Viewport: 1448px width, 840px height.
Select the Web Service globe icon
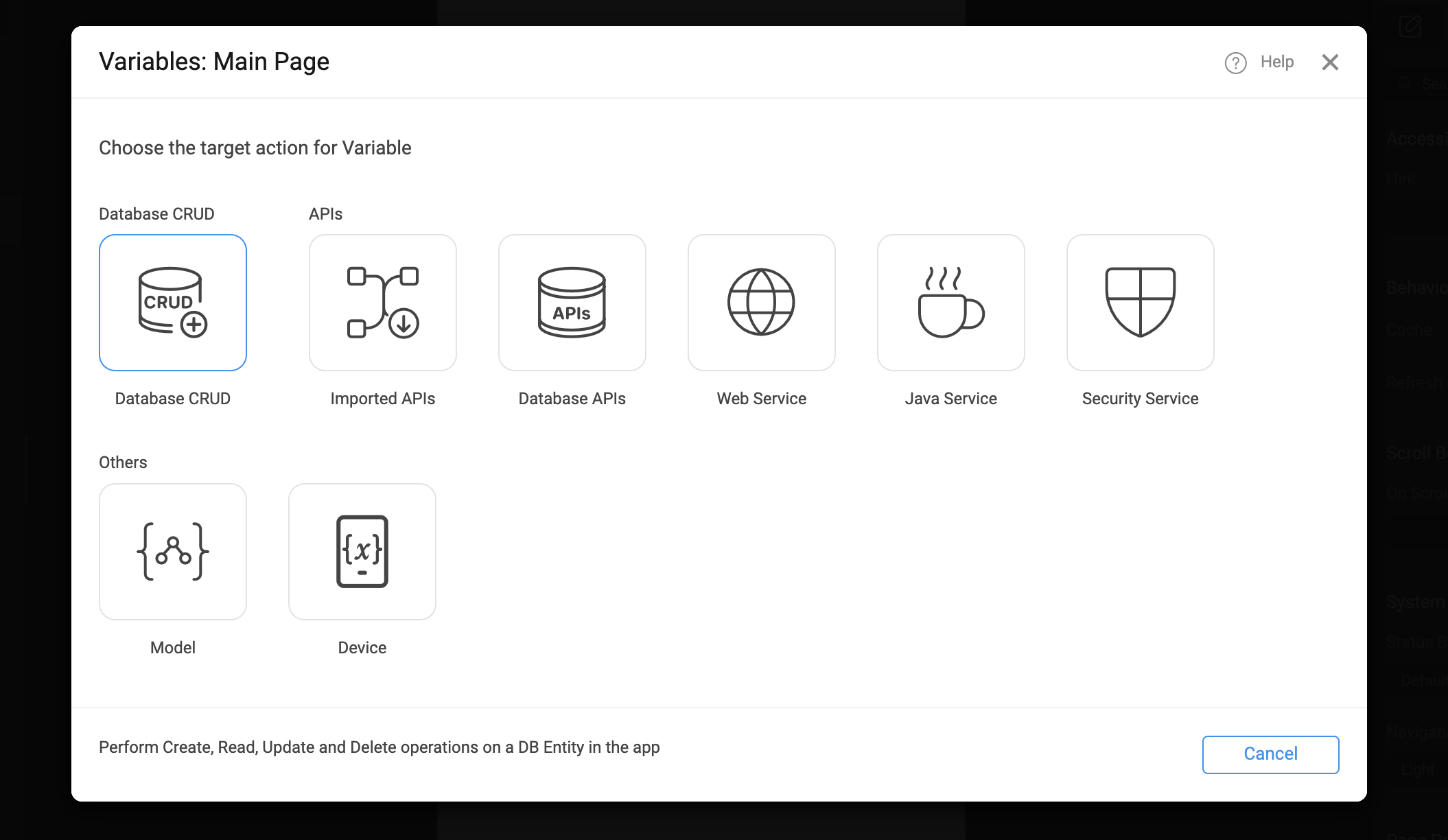[762, 303]
